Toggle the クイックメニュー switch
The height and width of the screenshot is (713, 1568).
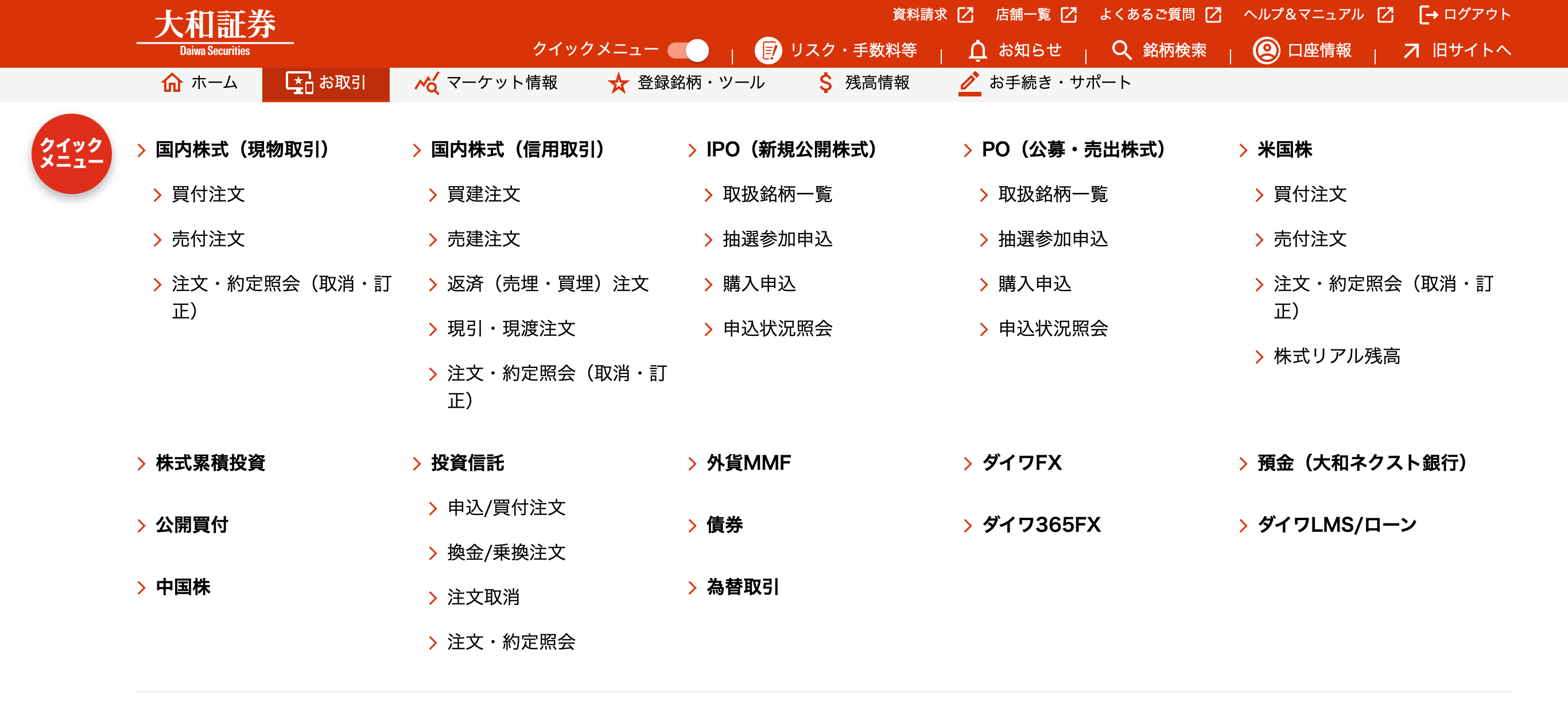pyautogui.click(x=688, y=50)
